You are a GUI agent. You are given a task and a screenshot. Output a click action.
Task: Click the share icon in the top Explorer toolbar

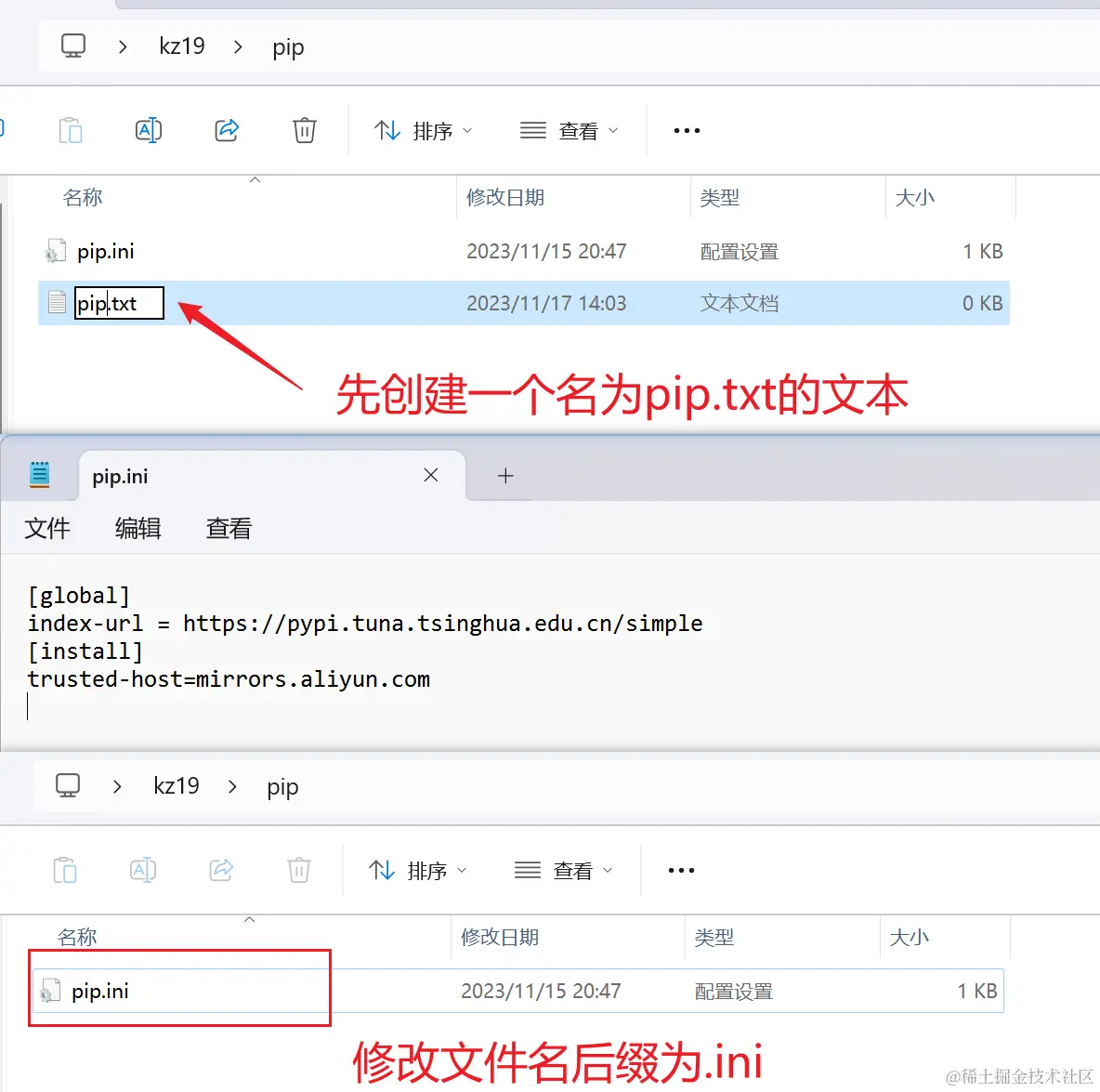pos(227,130)
